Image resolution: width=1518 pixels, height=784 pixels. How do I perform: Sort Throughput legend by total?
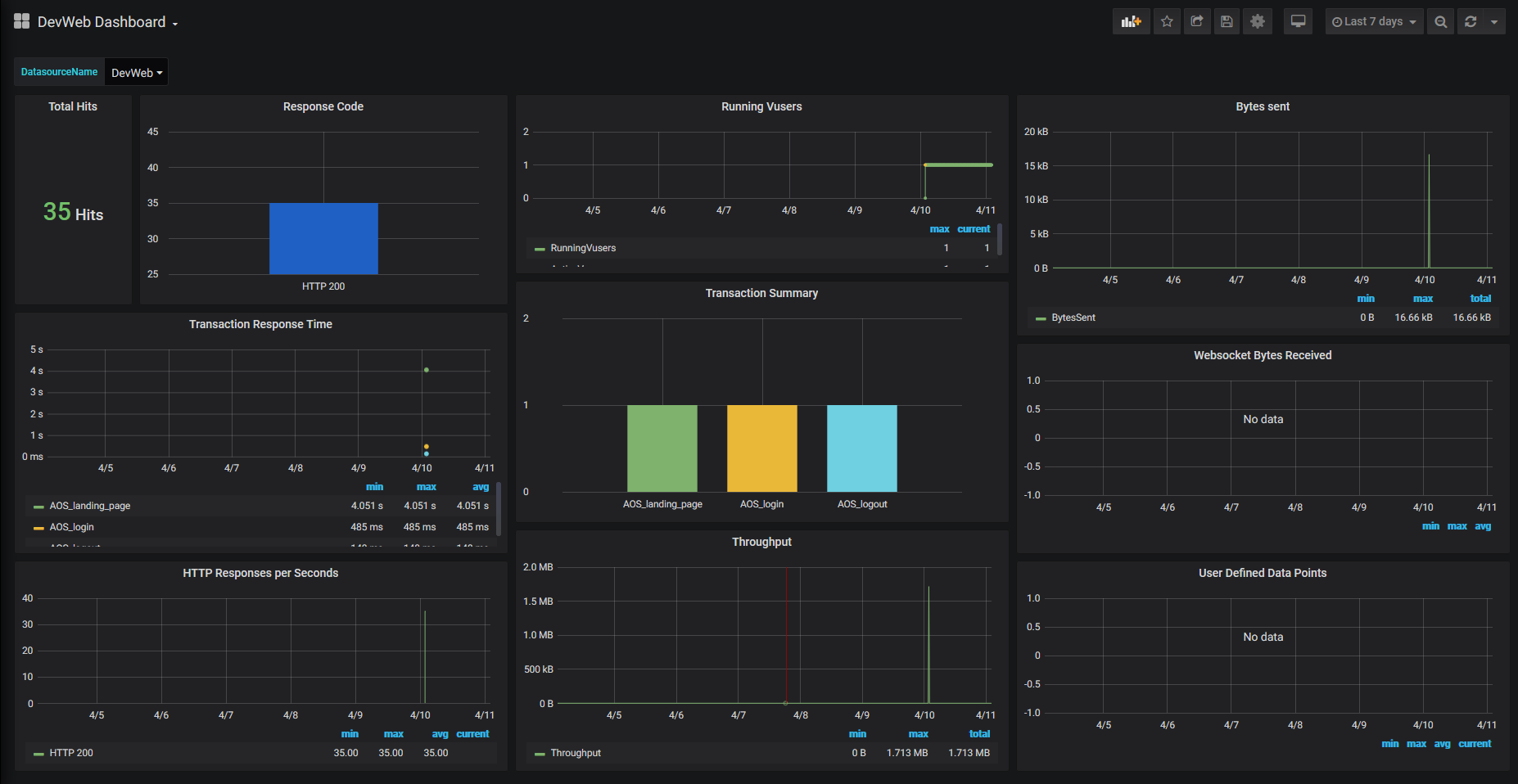pos(979,734)
